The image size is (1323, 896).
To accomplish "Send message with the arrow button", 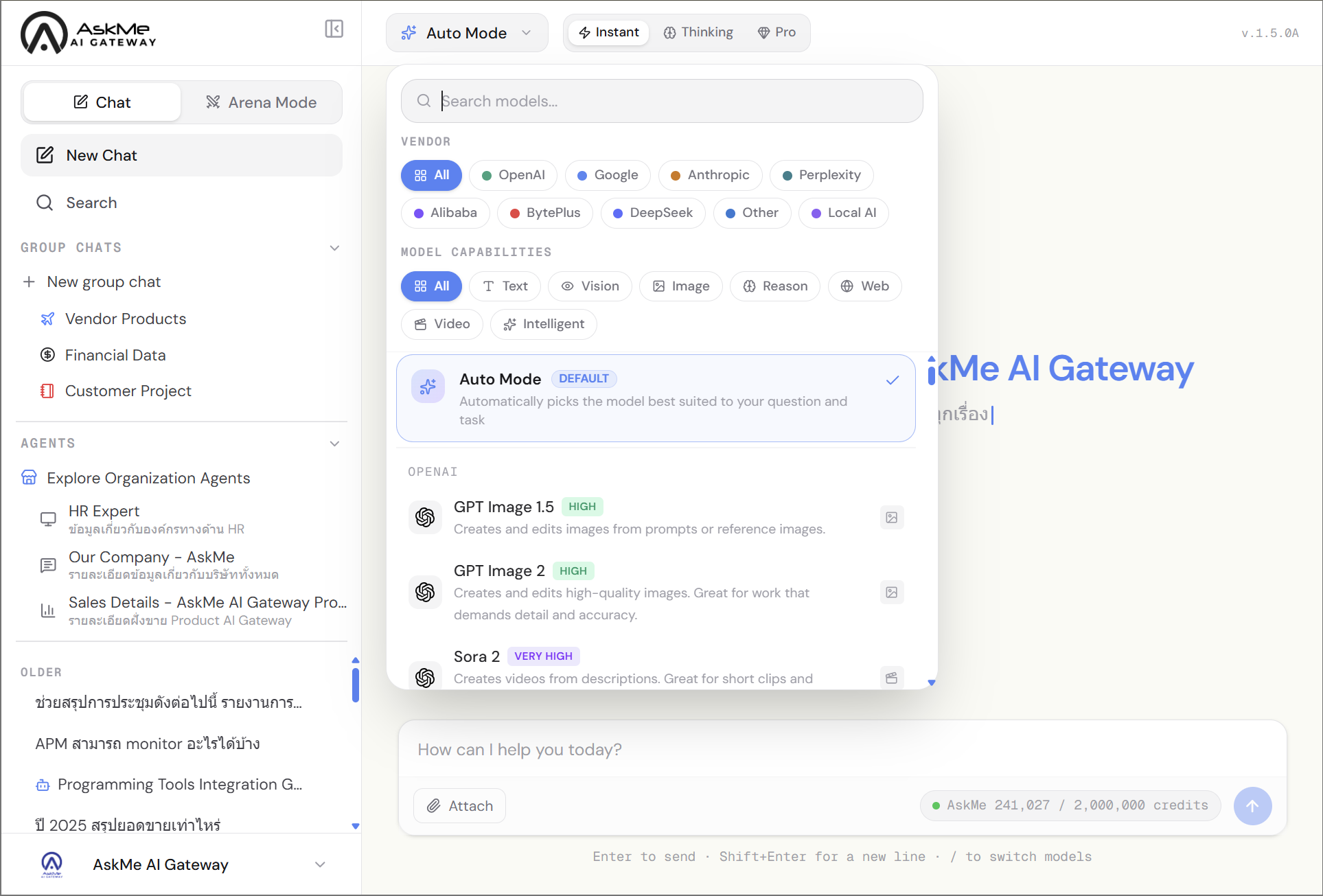I will pos(1252,806).
